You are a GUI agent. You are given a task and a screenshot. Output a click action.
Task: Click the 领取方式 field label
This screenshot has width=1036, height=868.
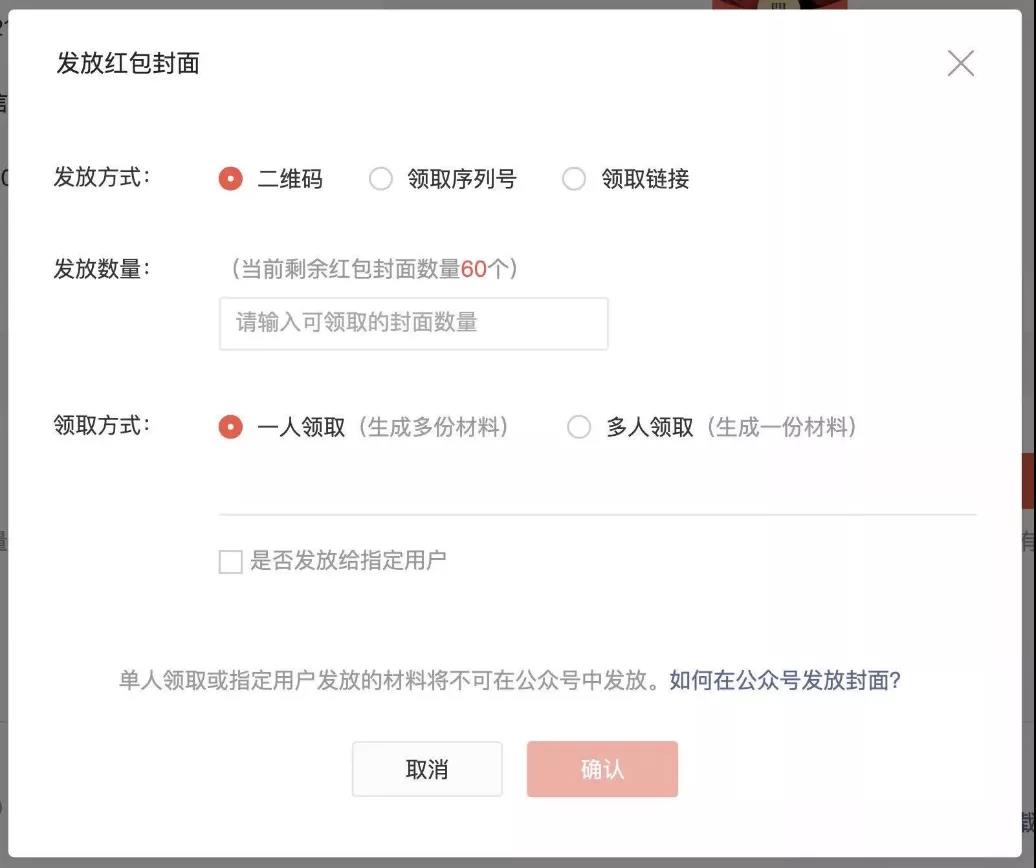coord(101,425)
